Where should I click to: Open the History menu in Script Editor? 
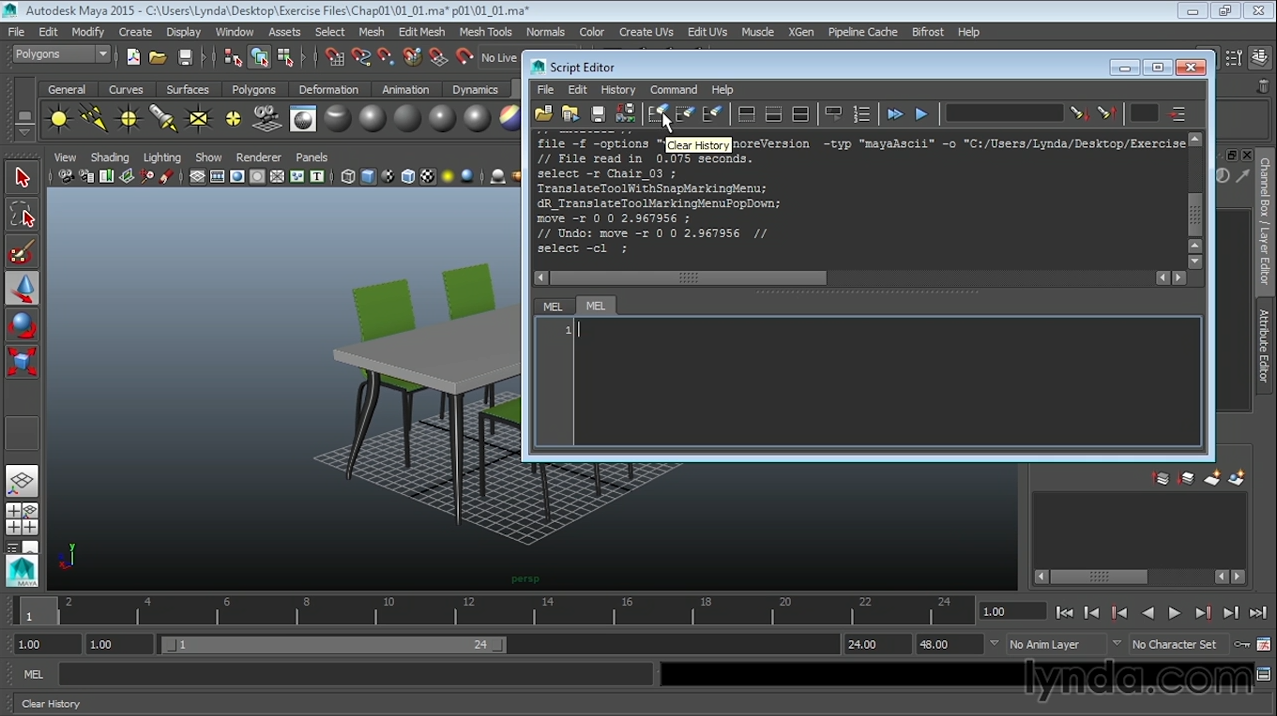617,90
